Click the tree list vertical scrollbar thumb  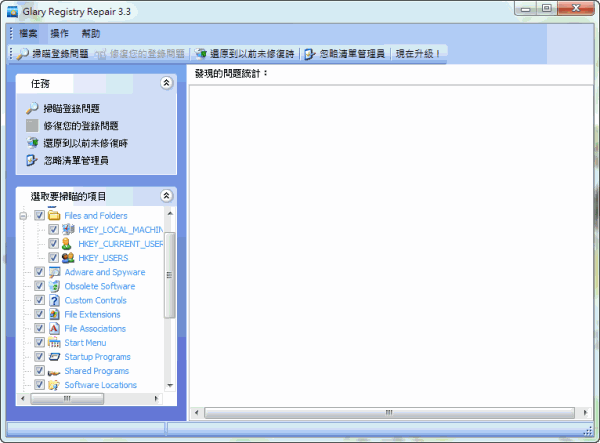pyautogui.click(x=170, y=275)
